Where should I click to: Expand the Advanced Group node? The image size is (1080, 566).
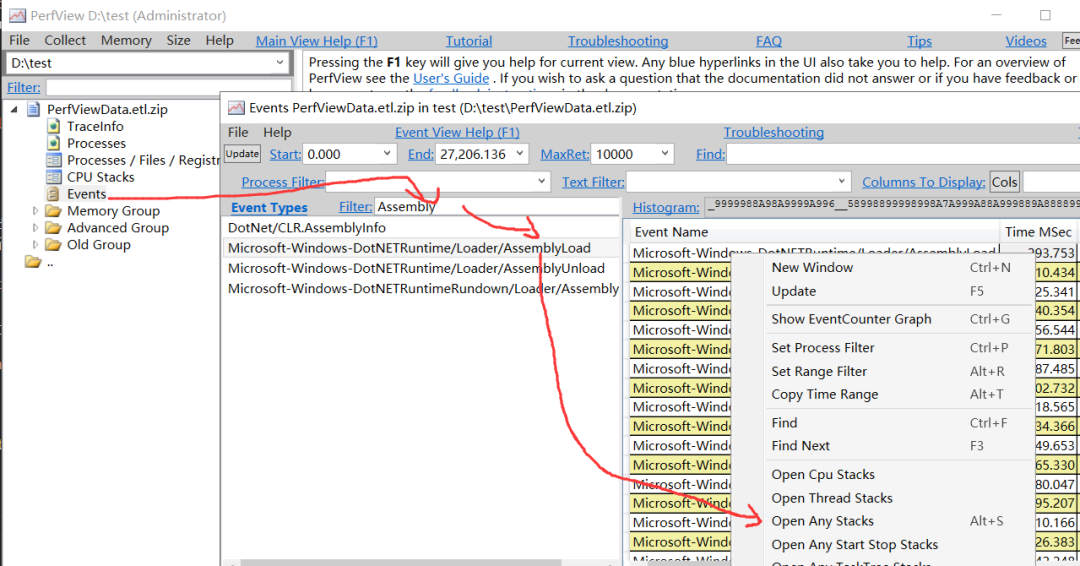click(x=35, y=227)
